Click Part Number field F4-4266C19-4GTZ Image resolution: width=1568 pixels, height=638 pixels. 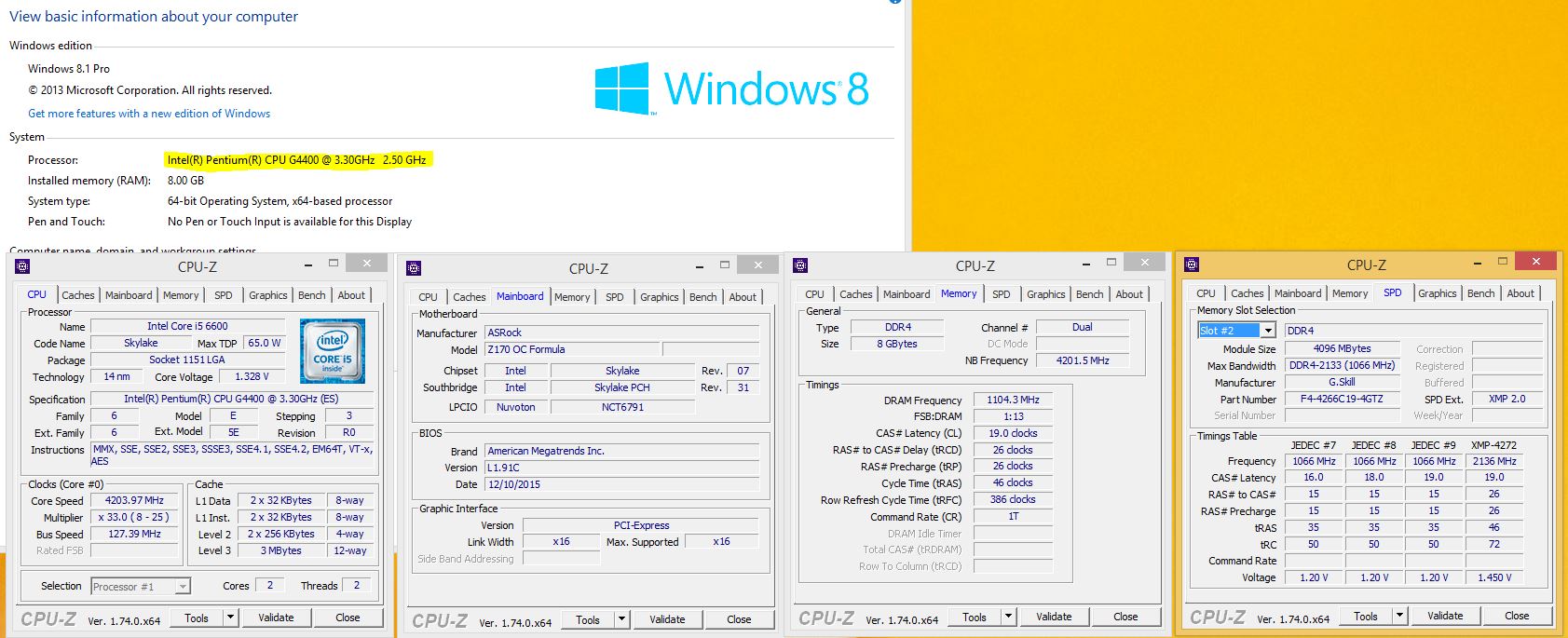[1342, 399]
